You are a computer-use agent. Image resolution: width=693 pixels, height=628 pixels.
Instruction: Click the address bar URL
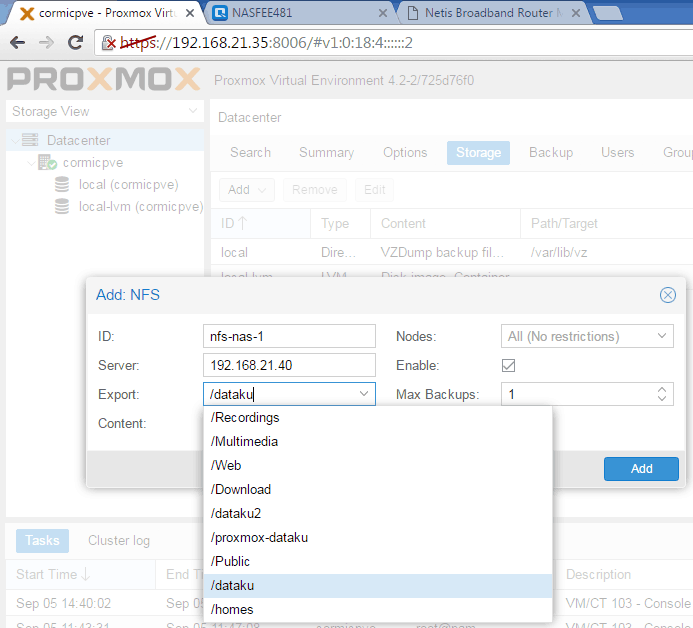coord(267,43)
